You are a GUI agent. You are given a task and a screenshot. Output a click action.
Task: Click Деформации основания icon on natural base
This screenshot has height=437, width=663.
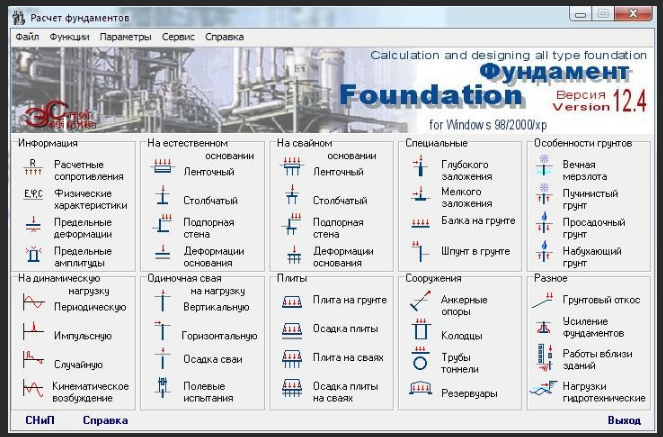[x=162, y=252]
